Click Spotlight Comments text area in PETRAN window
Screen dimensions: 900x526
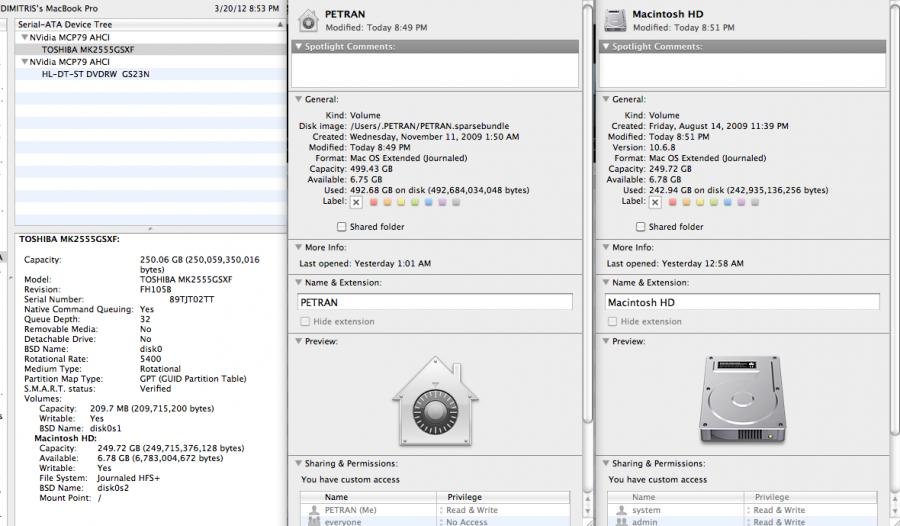435,70
